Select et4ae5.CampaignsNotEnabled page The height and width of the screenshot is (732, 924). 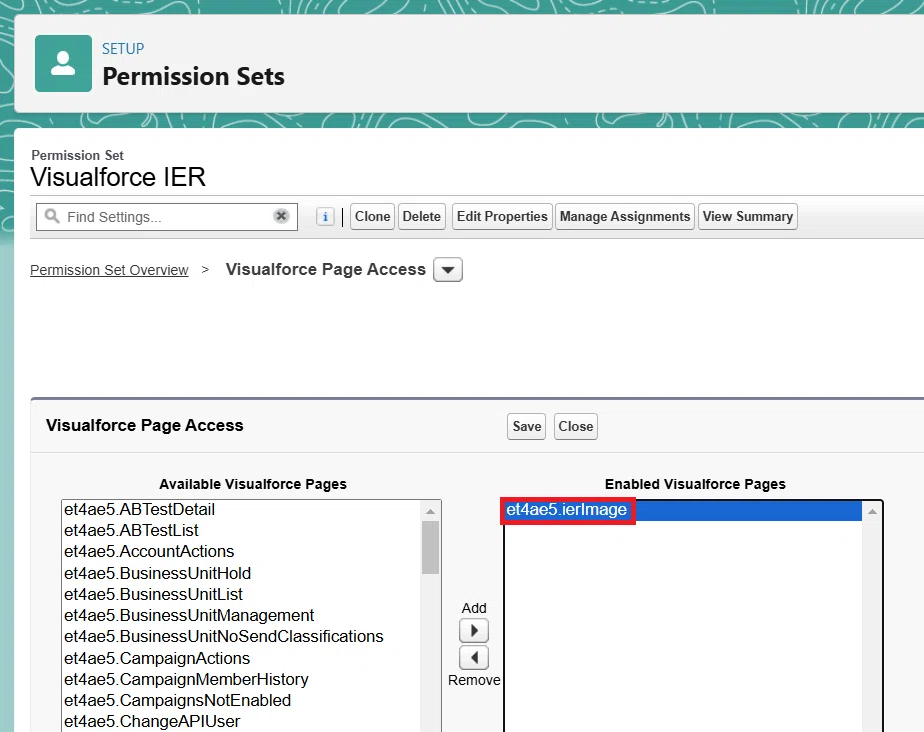click(240, 700)
